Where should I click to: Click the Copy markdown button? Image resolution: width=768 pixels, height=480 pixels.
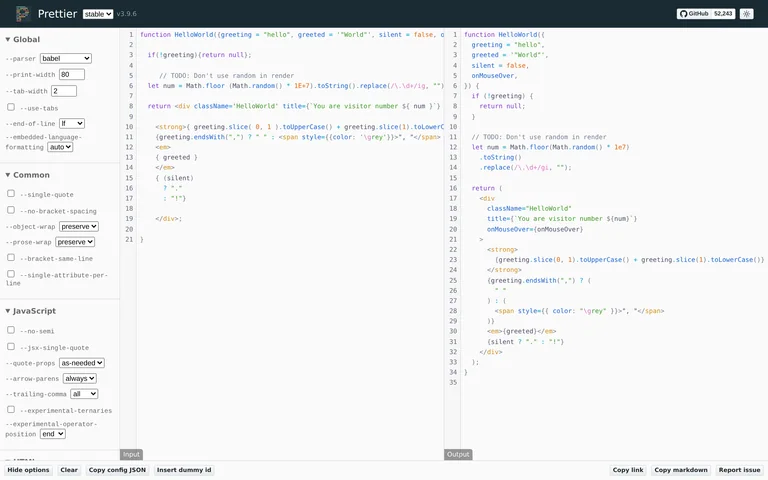681,470
